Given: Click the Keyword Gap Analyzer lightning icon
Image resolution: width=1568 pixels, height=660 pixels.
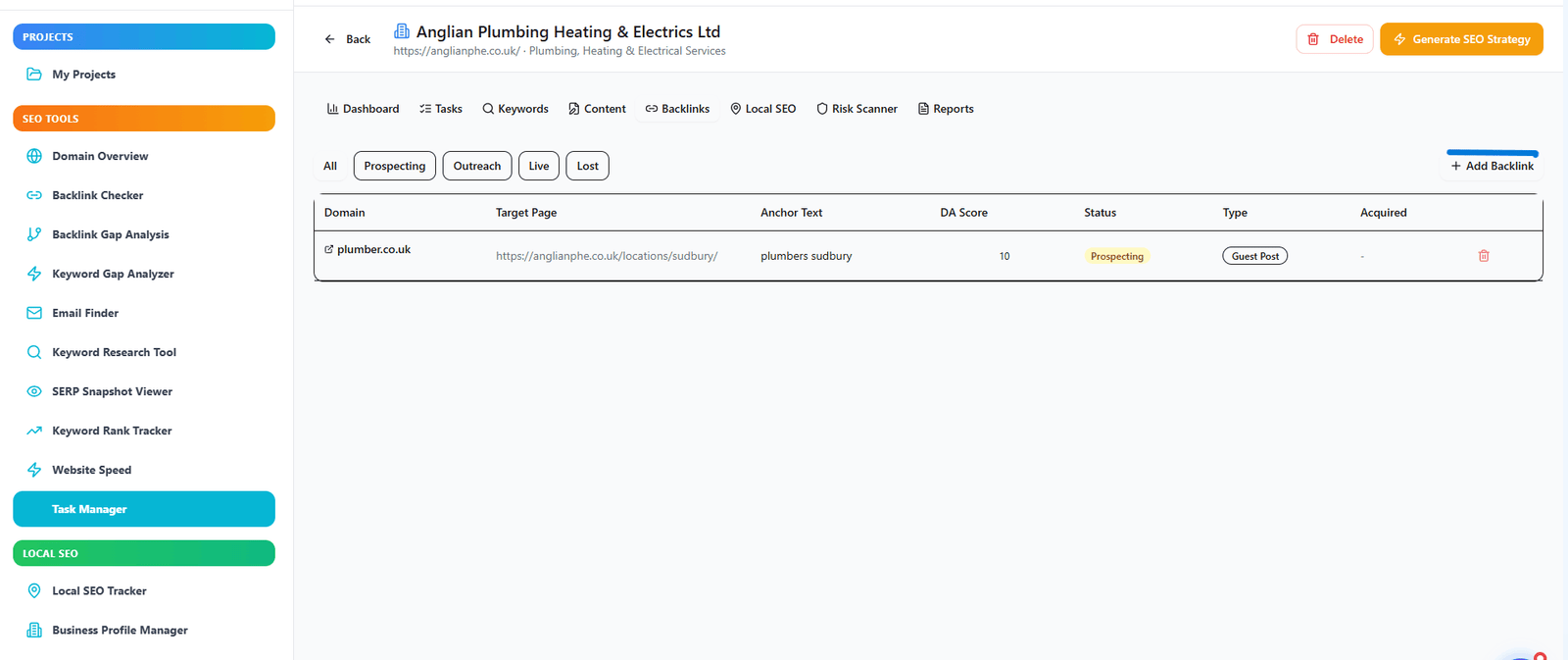Looking at the screenshot, I should click(34, 274).
